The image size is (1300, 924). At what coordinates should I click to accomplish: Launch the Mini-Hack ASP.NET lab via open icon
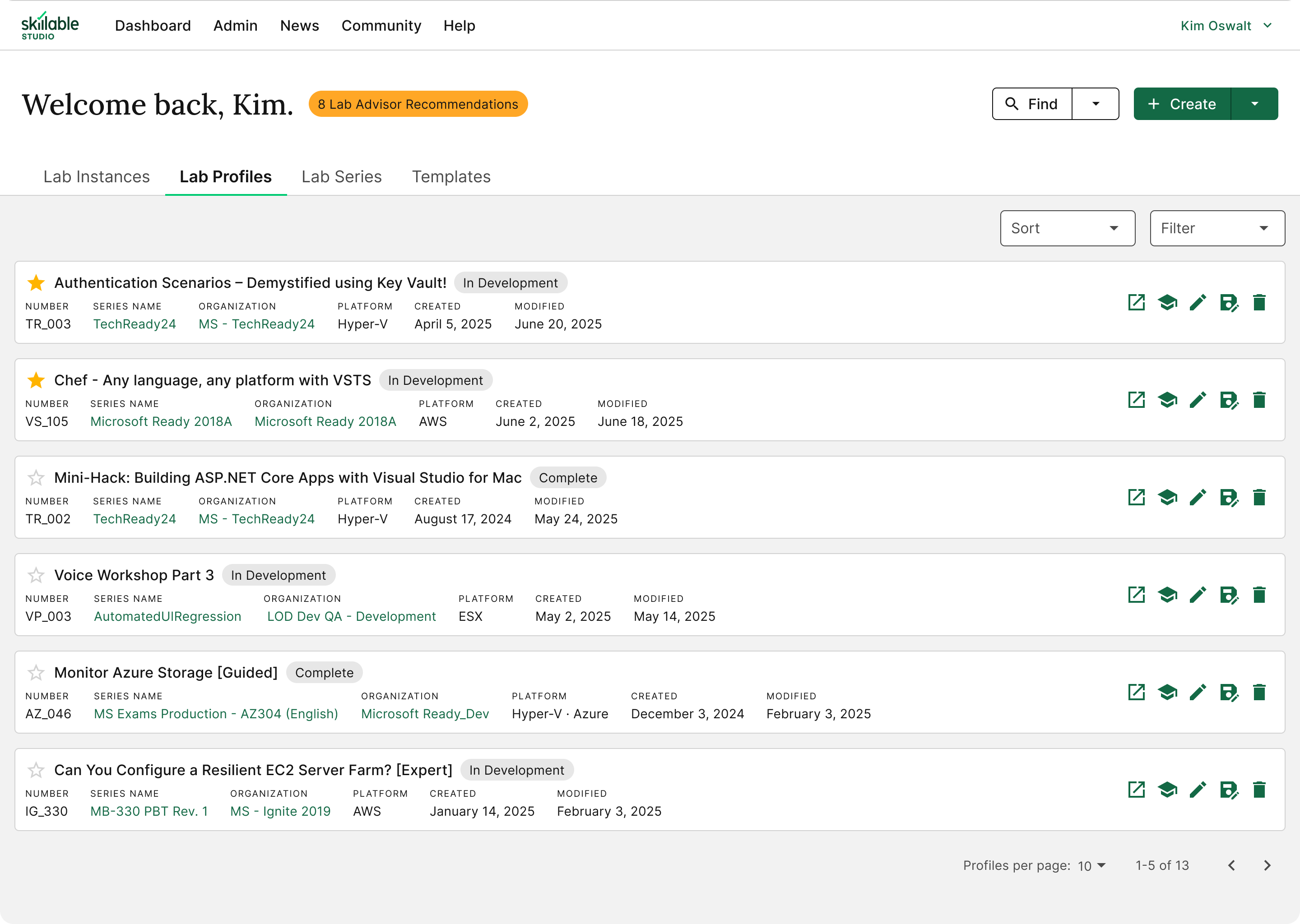[1136, 497]
